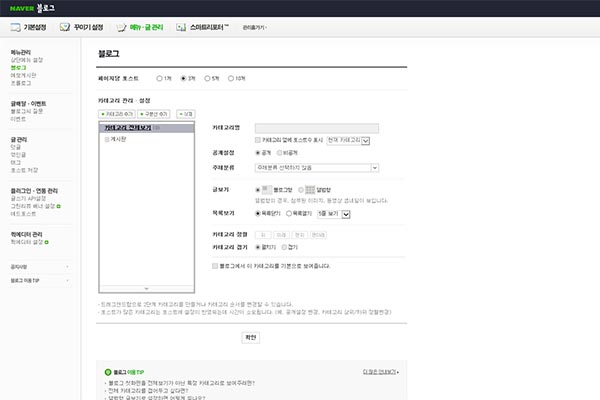Choose the 블로그형 layout thumbnail icon
This screenshot has width=600, height=400.
tap(267, 190)
